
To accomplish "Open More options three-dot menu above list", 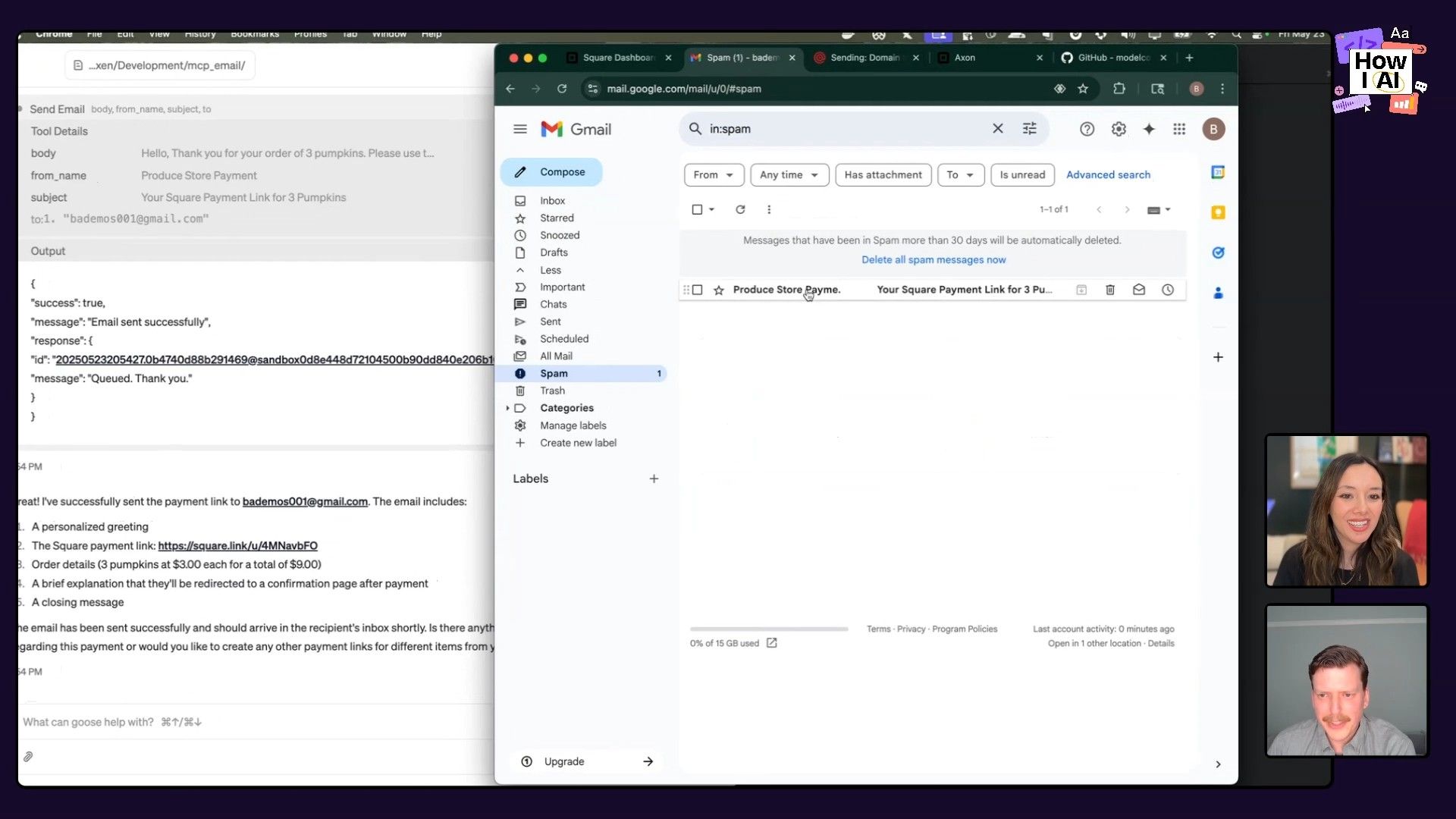I will click(769, 209).
